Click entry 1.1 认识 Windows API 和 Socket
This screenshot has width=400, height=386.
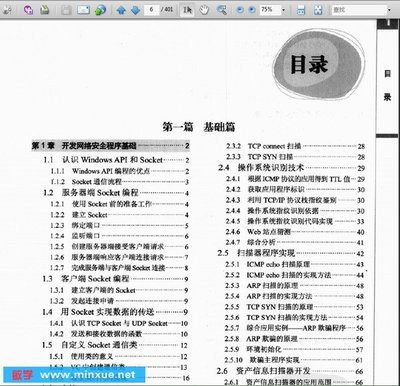click(x=116, y=160)
